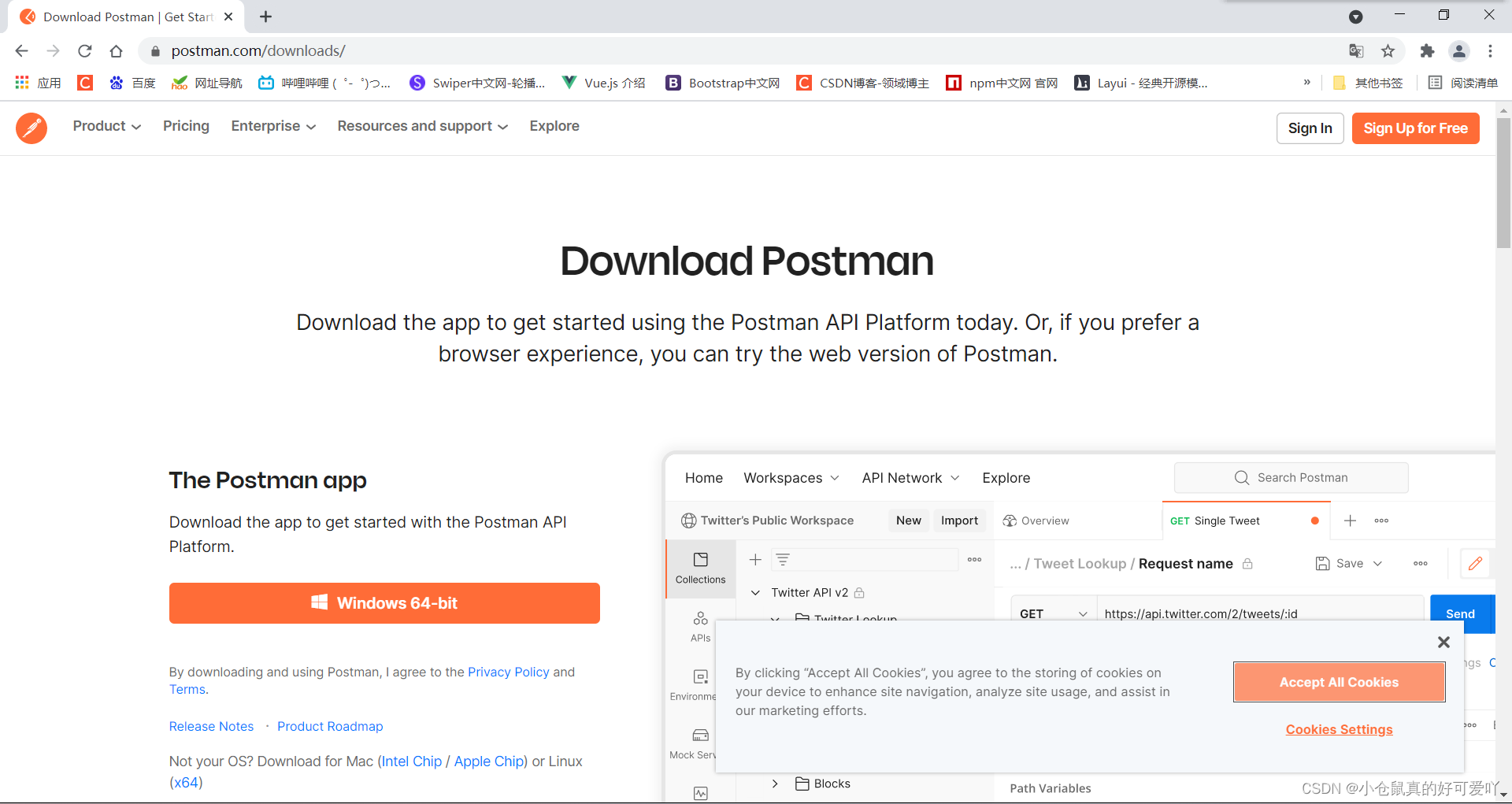Open the 百度 bookmark
The image size is (1512, 804).
tap(132, 83)
